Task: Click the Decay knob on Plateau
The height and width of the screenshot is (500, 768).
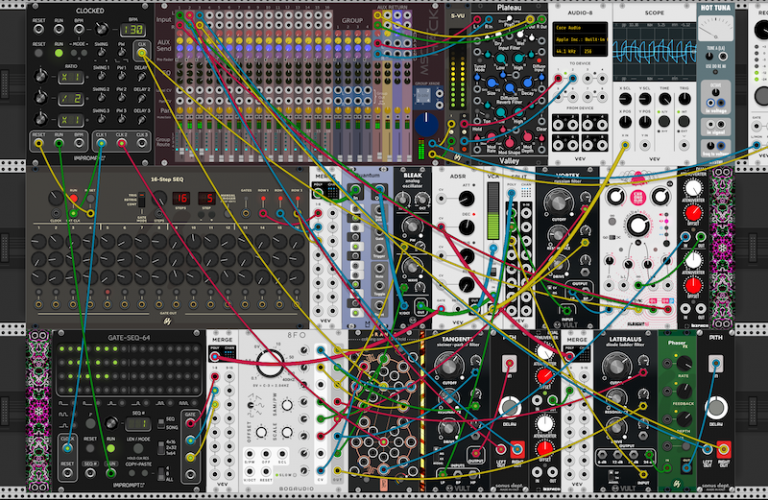Action: (x=528, y=83)
